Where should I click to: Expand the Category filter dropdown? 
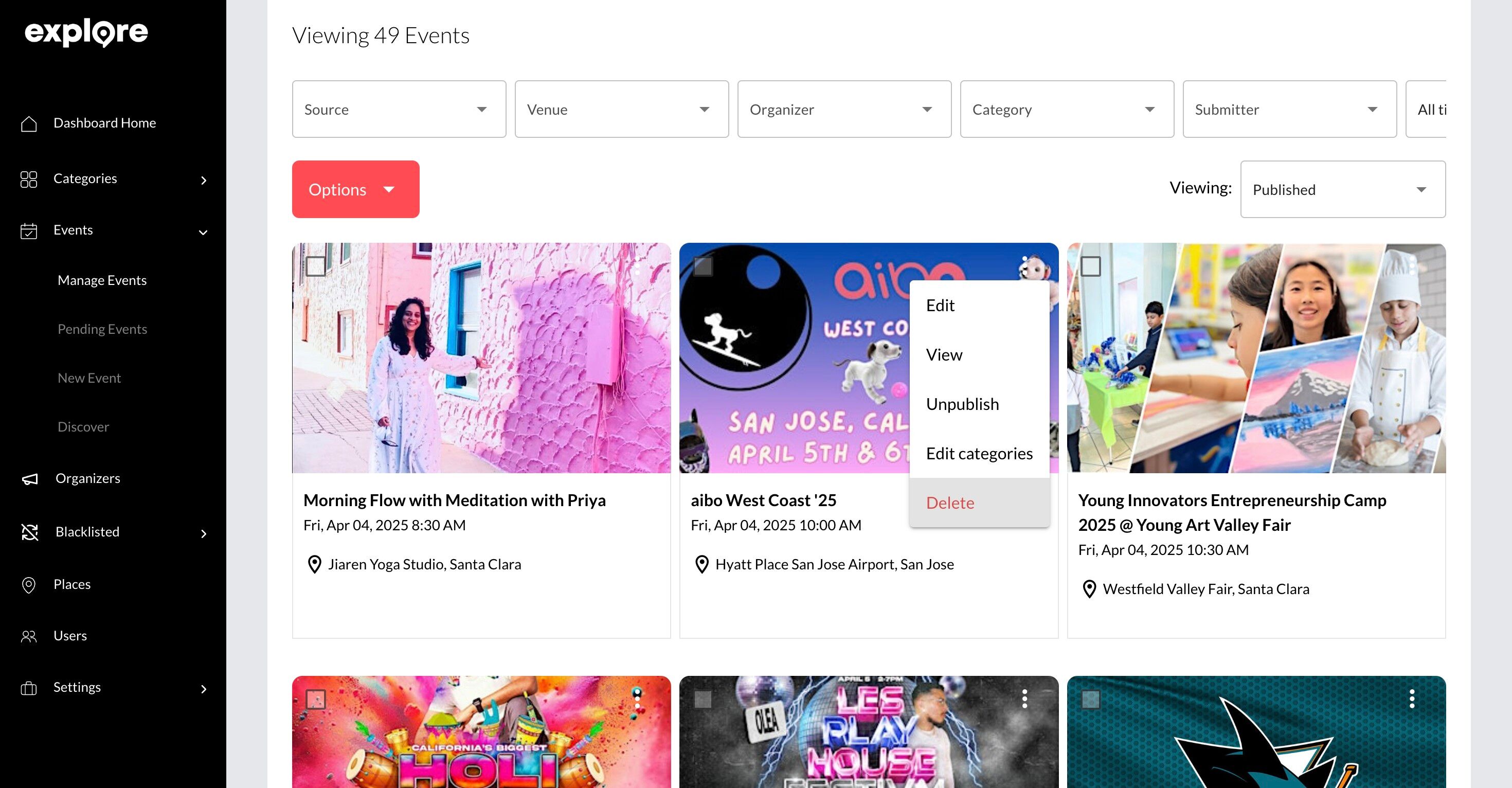click(1067, 109)
